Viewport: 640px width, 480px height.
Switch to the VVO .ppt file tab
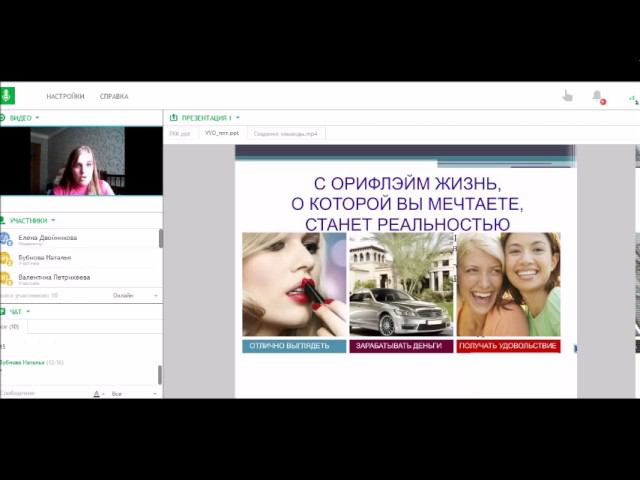pyautogui.click(x=222, y=133)
